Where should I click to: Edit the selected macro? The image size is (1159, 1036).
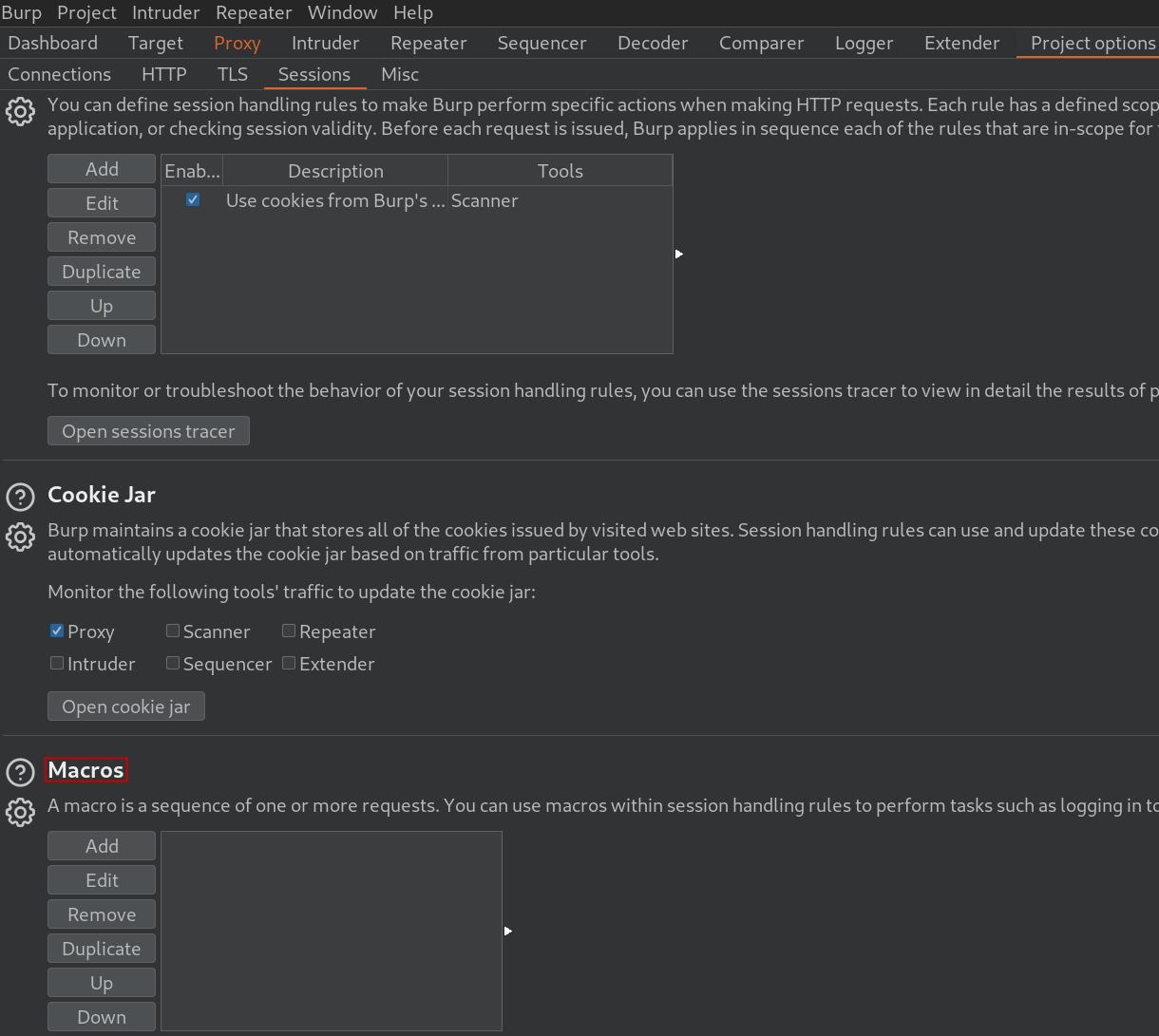pos(102,880)
